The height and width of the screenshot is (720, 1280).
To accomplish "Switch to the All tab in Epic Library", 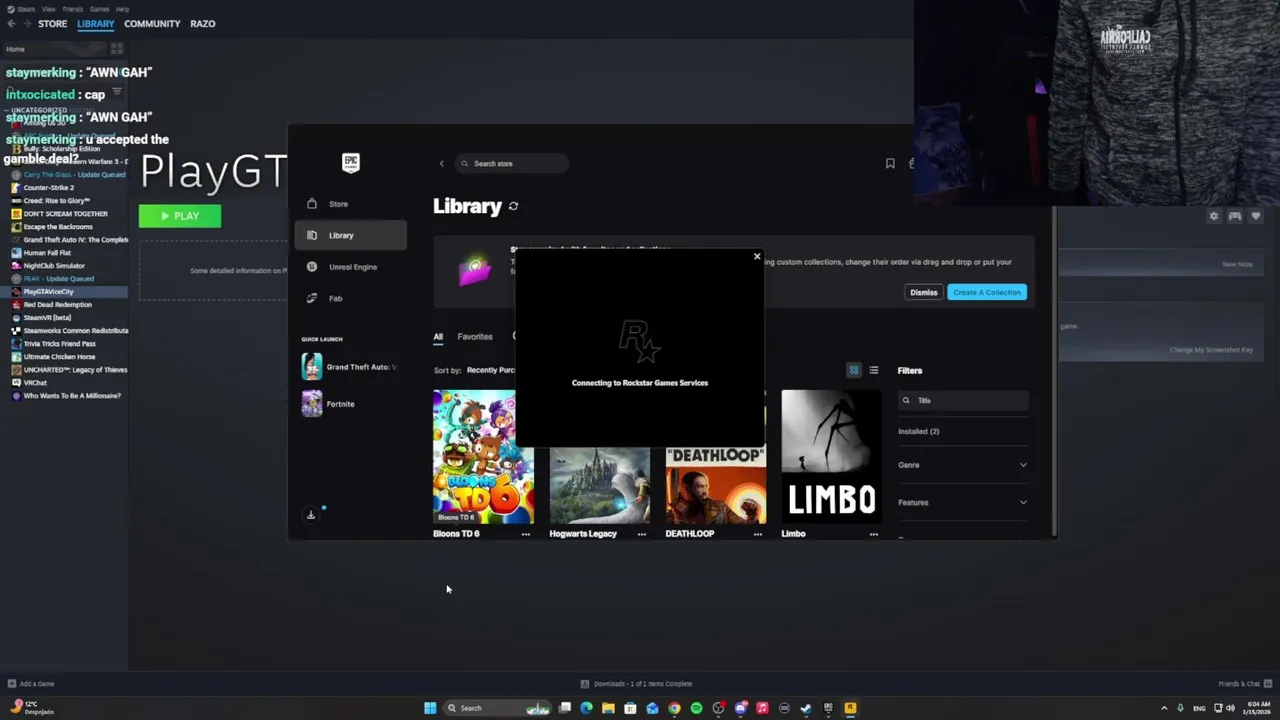I will [x=438, y=337].
